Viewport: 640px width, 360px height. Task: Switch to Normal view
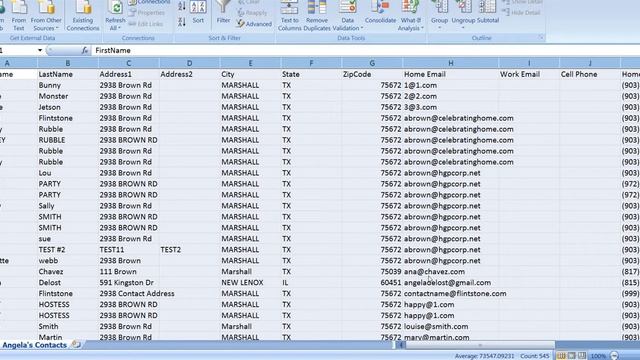[562, 356]
